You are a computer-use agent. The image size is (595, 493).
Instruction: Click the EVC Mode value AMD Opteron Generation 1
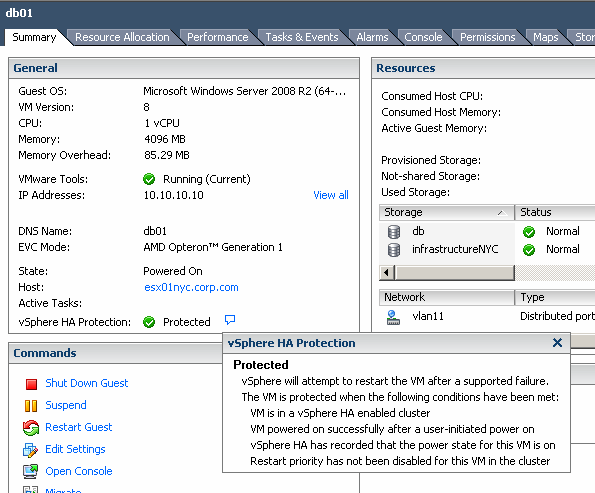[213, 247]
